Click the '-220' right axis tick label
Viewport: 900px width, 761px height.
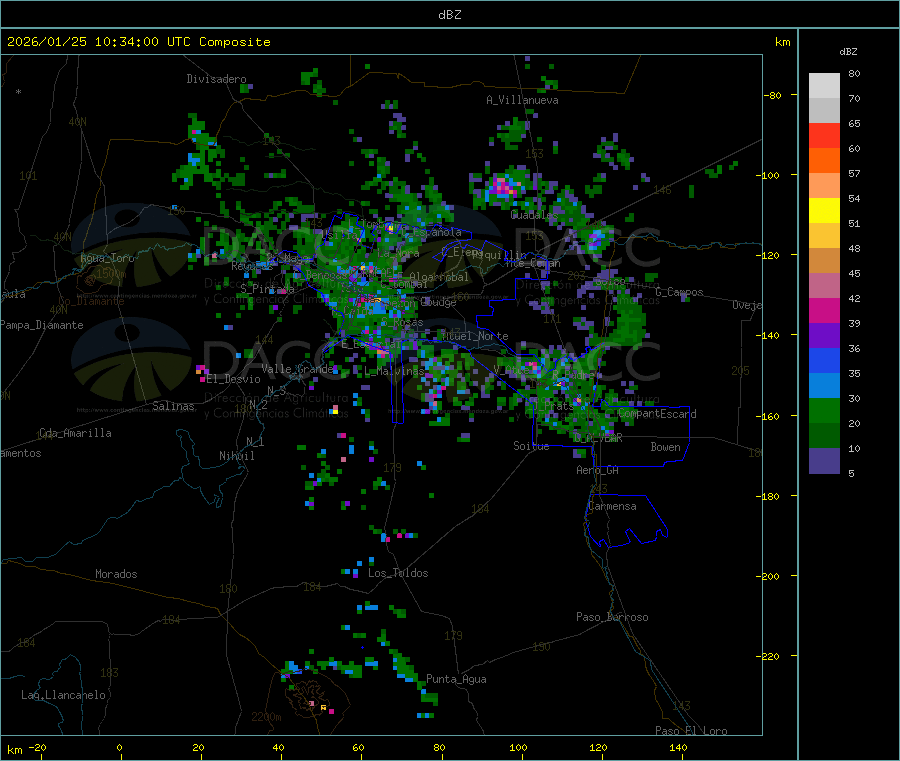pos(770,657)
